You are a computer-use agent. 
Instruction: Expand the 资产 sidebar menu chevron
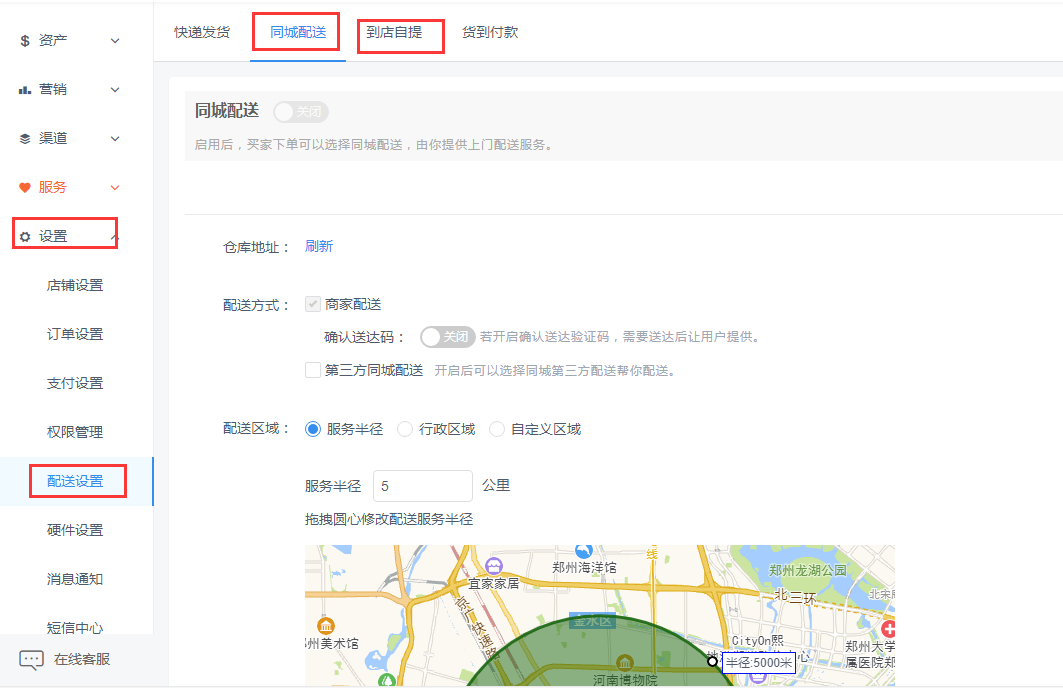click(x=115, y=41)
